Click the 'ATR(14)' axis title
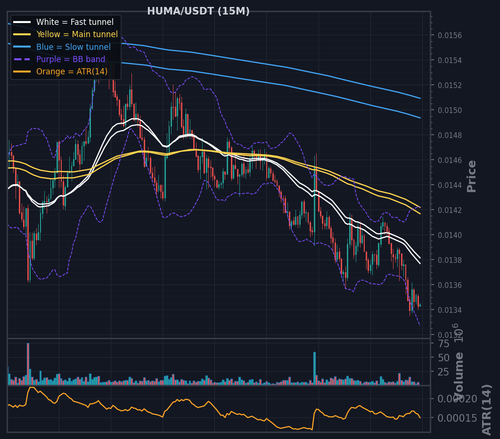This screenshot has width=500, height=439. (487, 410)
